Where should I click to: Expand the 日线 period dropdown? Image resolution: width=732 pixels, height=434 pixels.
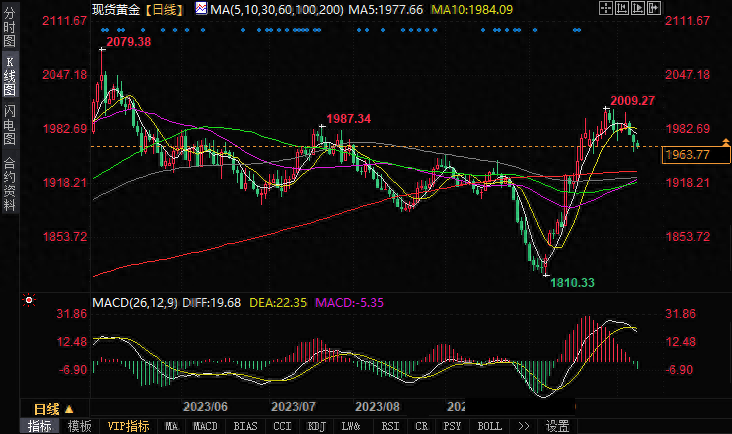pyautogui.click(x=54, y=409)
